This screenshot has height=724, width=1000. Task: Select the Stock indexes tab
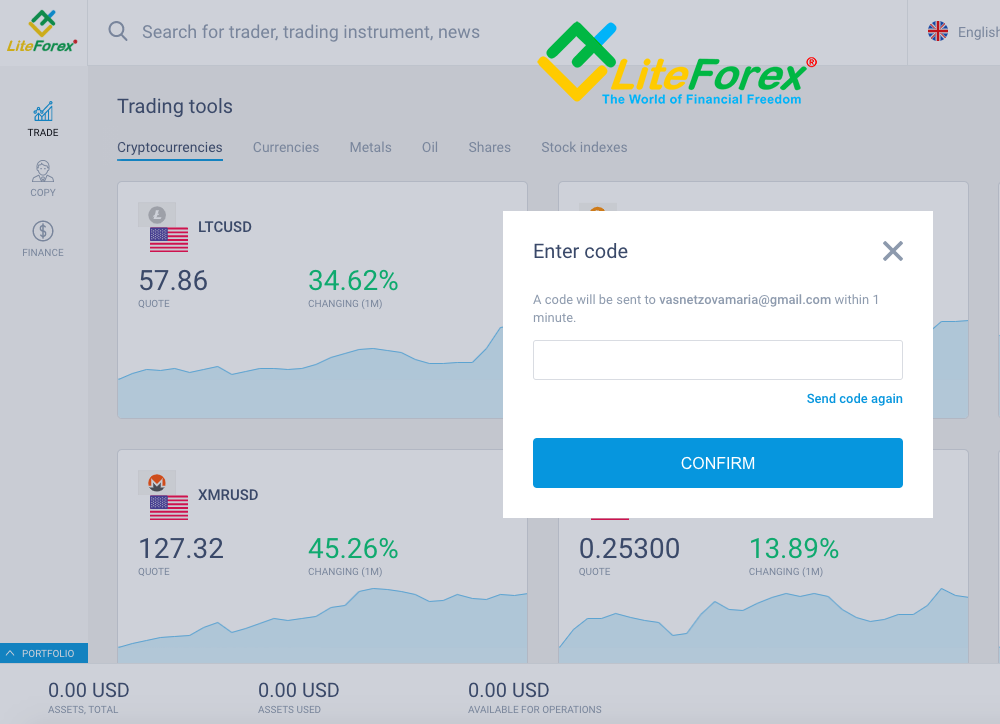pyautogui.click(x=584, y=147)
